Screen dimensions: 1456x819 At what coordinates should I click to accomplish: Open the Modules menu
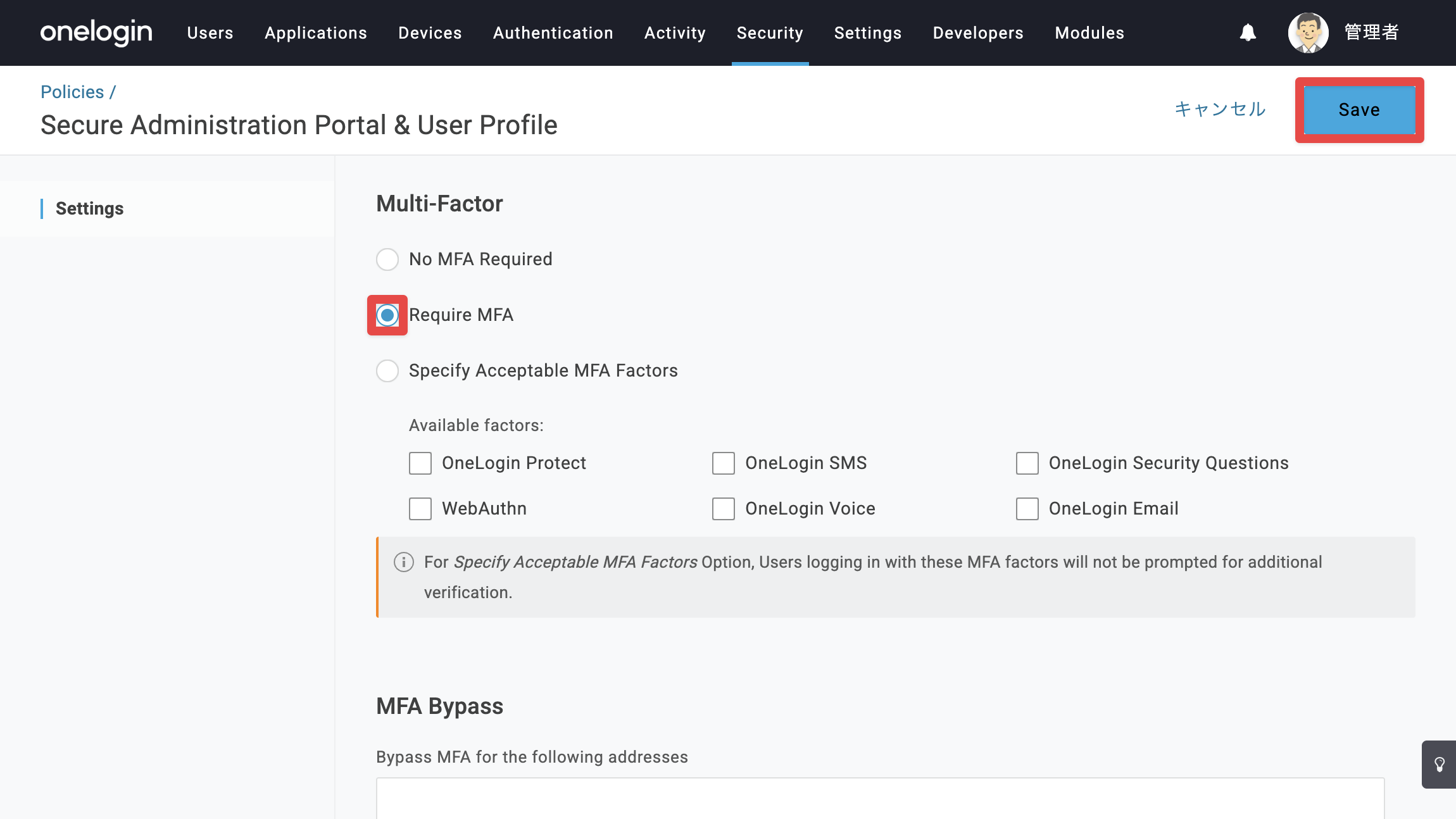1089,33
